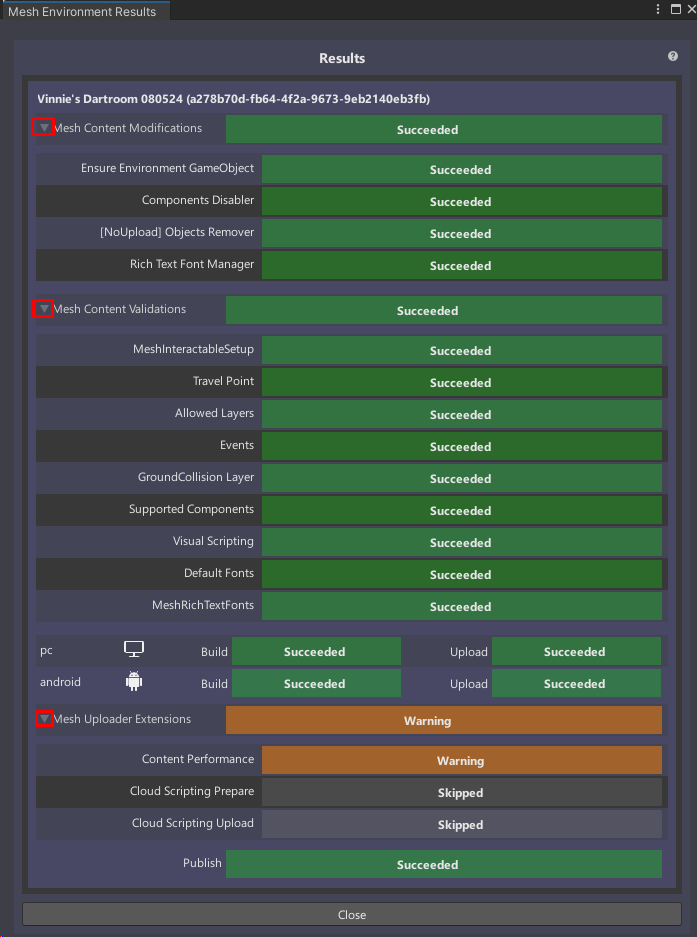Screen dimensions: 697x937
Task: Click the Publish Succeeded status bar
Action: pos(444,864)
